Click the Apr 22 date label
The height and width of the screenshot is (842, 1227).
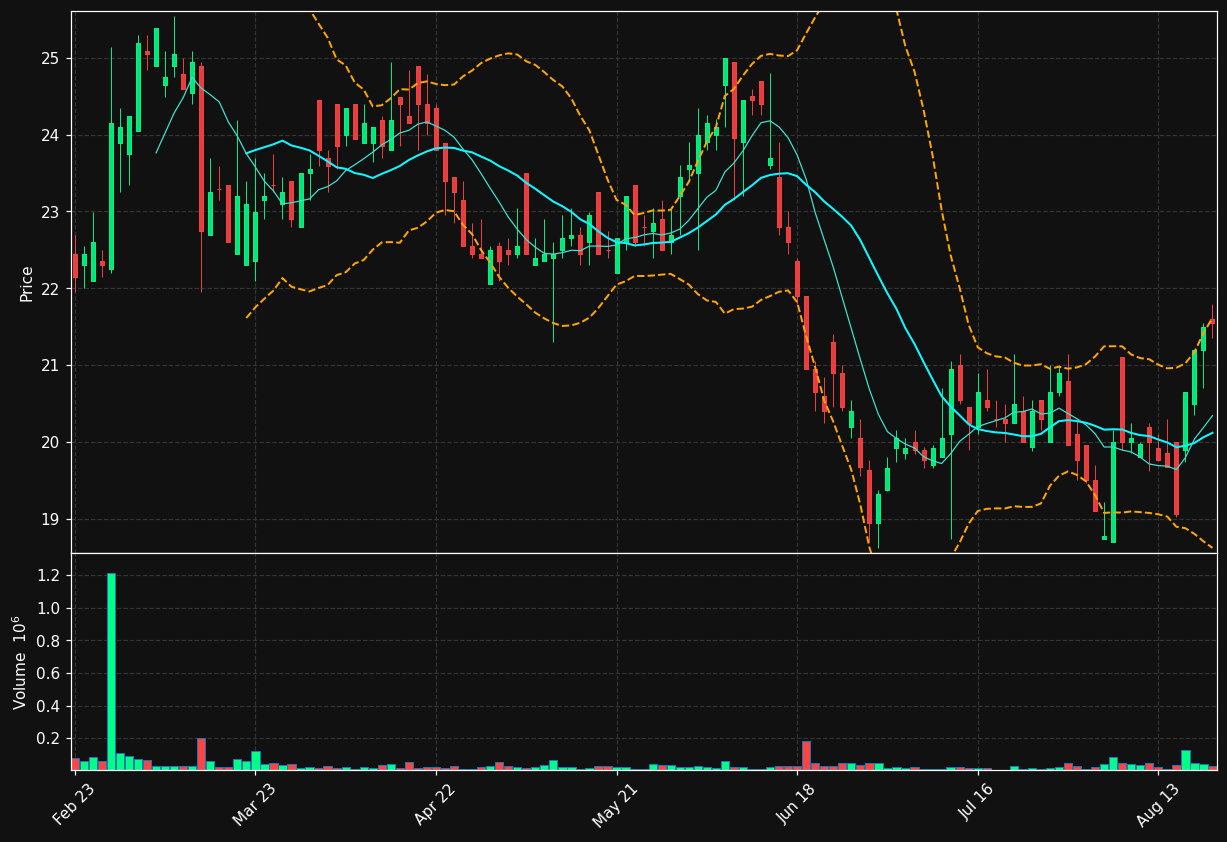435,805
